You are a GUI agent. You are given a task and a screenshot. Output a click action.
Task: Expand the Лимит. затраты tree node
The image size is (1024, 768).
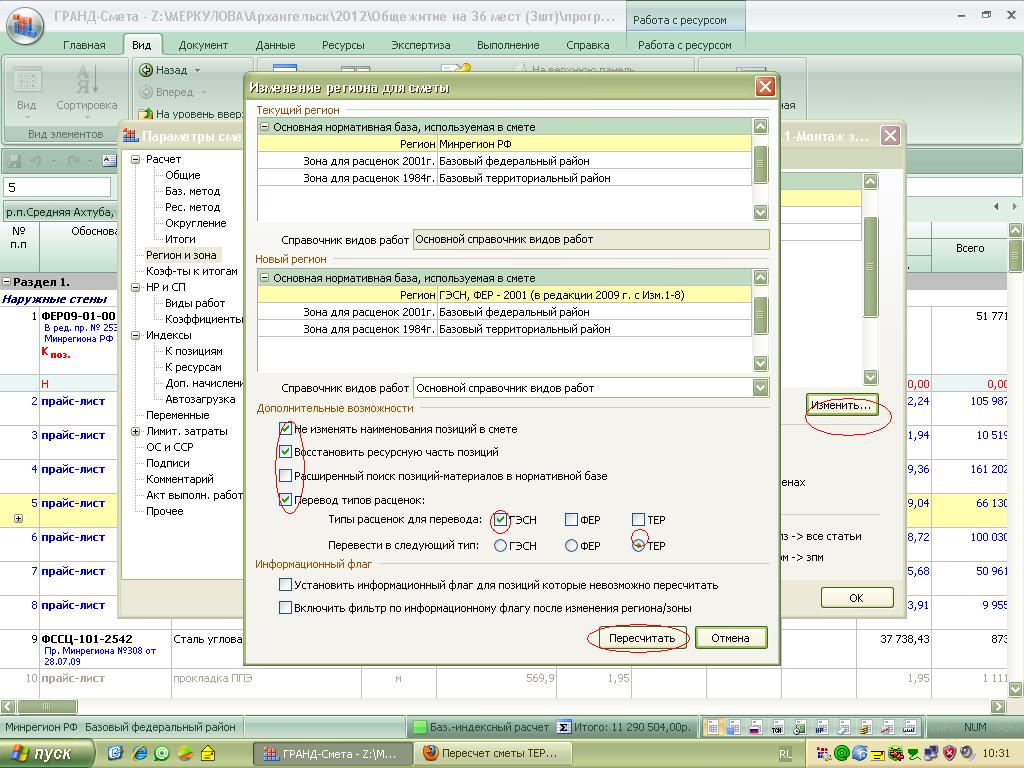coord(136,432)
